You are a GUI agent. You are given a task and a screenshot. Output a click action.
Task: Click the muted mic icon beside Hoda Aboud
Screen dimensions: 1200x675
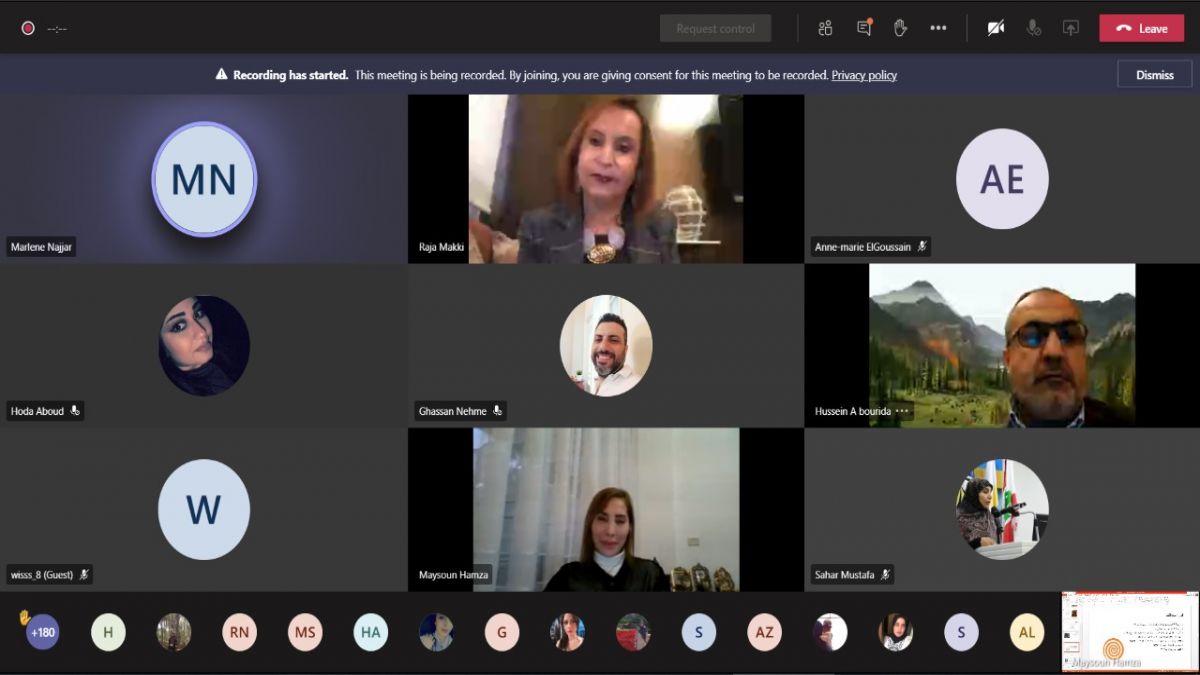tap(75, 411)
